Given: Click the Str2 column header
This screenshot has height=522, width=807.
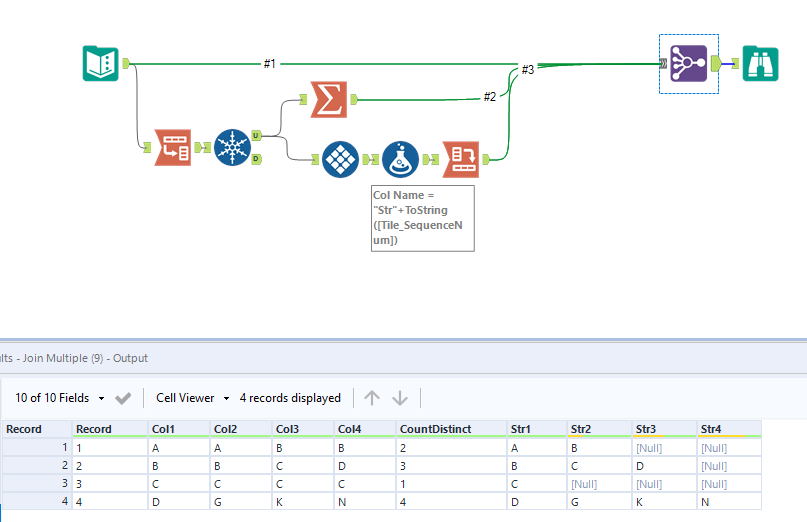Looking at the screenshot, I should [600, 429].
